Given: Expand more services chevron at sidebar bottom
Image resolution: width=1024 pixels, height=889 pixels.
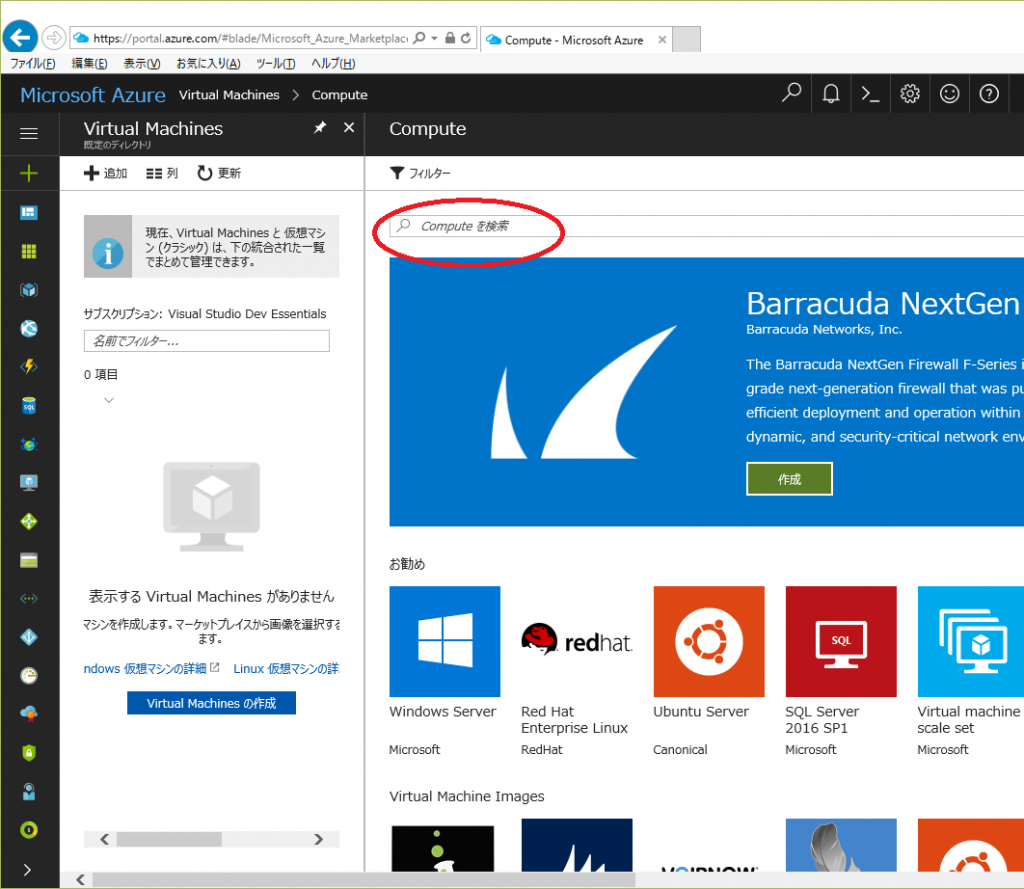Looking at the screenshot, I should (27, 869).
